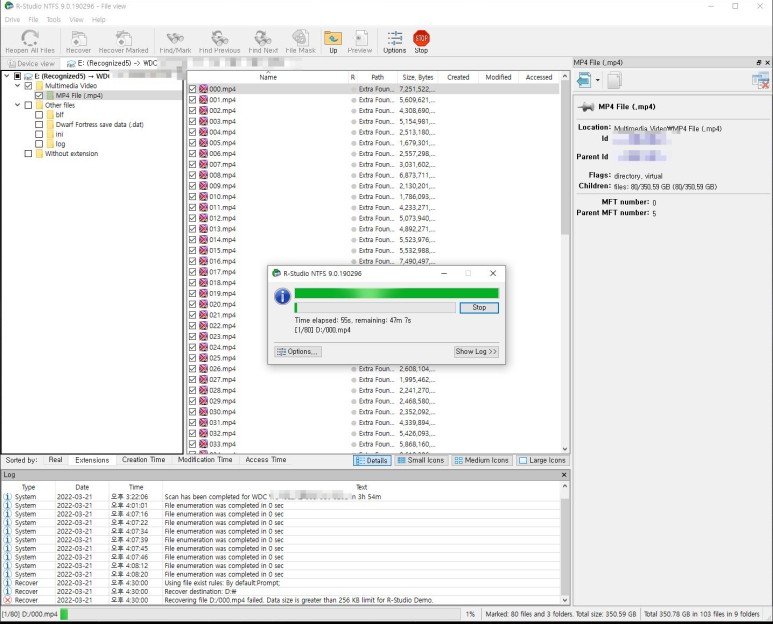Screen dimensions: 773x624
Task: Click Stop button in the progress dialog
Action: coord(479,308)
